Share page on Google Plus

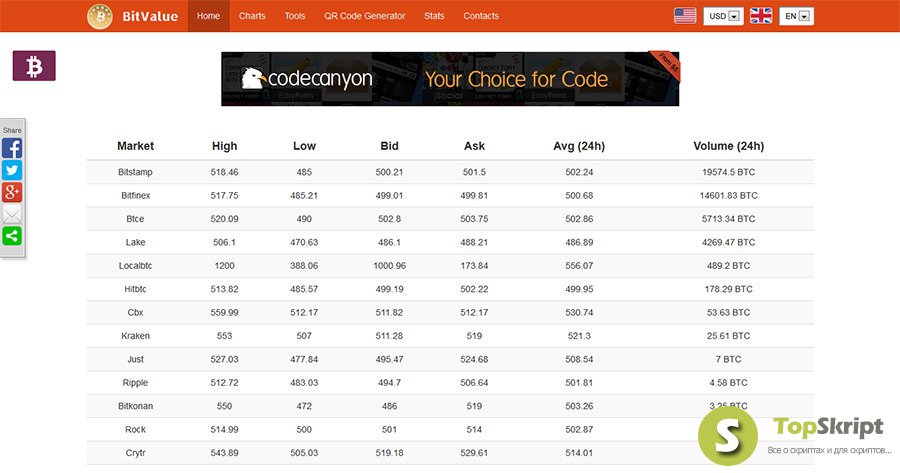coord(12,192)
